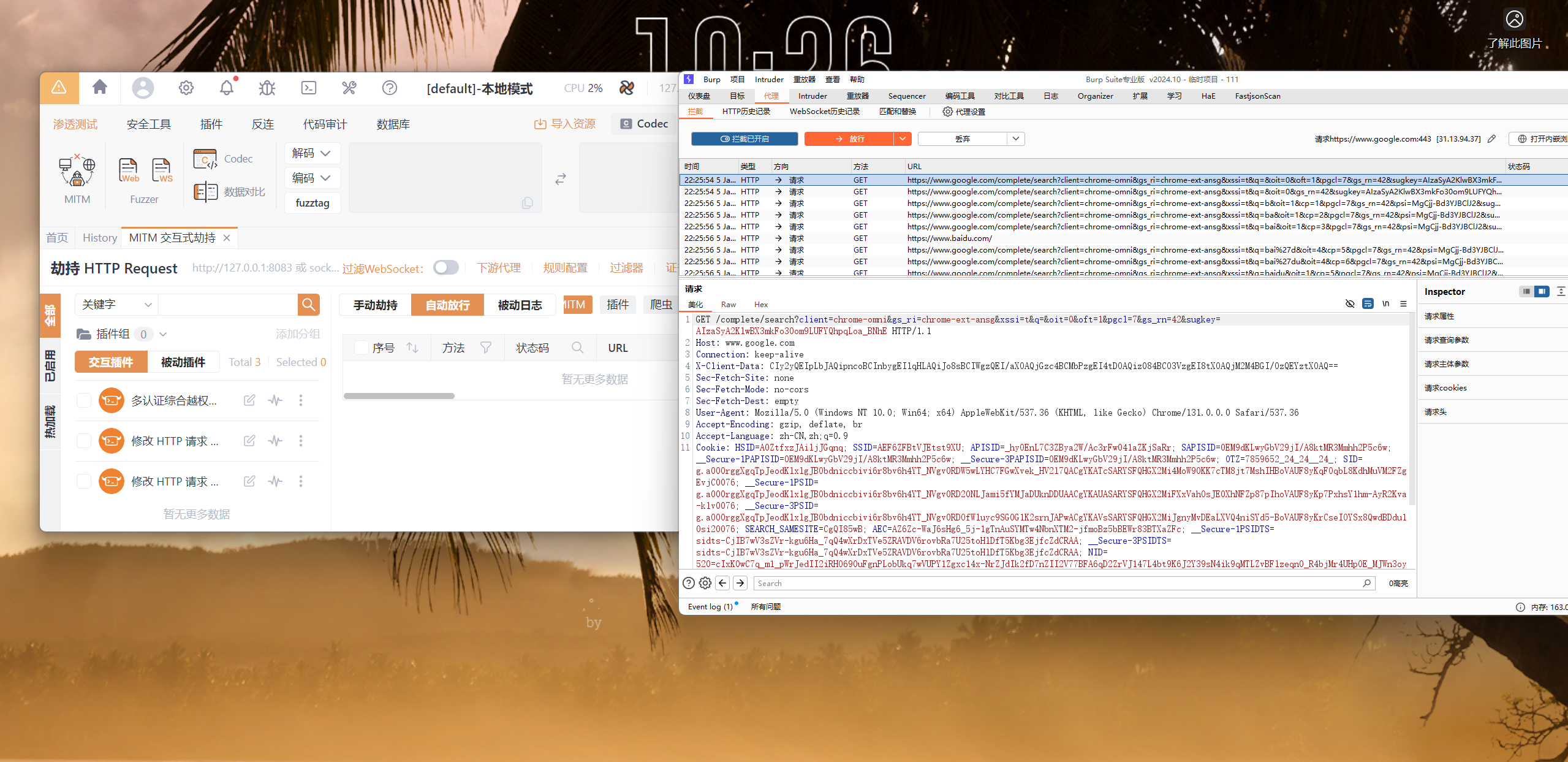This screenshot has width=1568, height=762.
Task: Open the 关键字 search type dropdown
Action: coord(116,305)
